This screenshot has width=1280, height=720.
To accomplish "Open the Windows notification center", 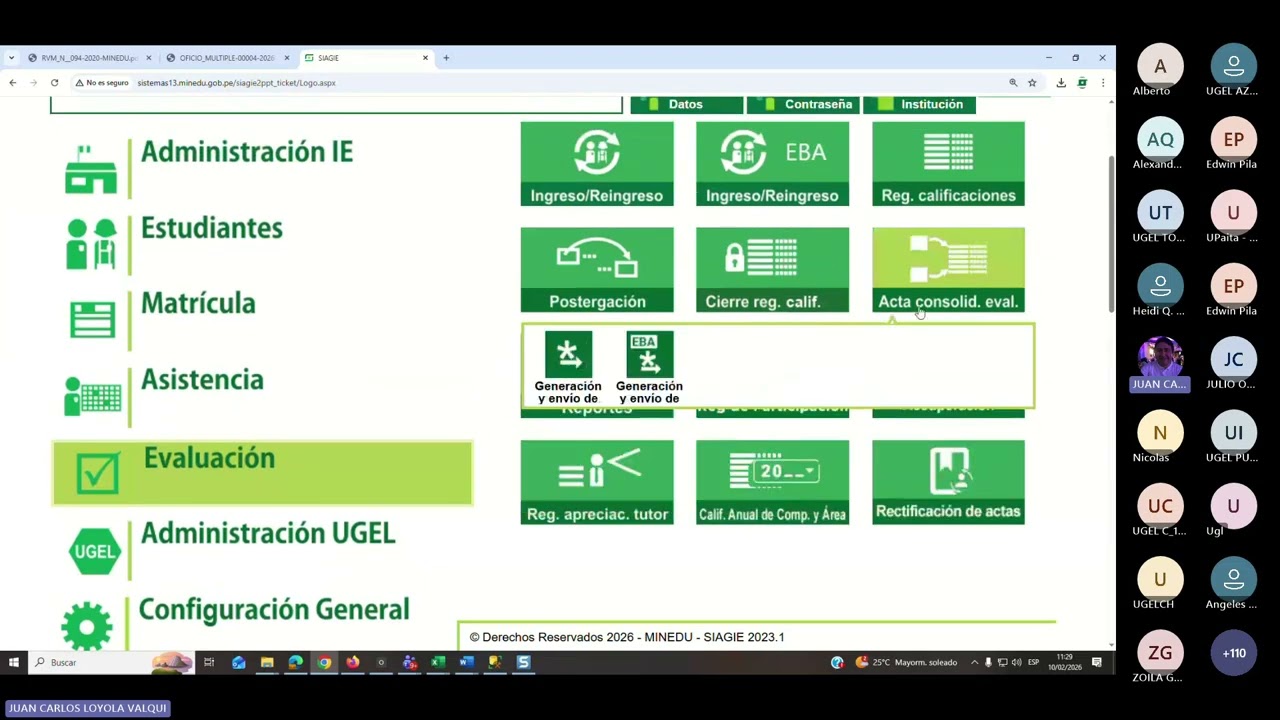I will pos(1097,662).
